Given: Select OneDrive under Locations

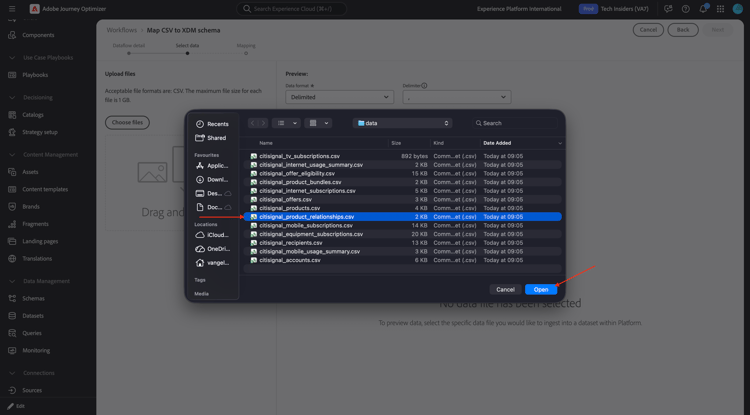Looking at the screenshot, I should [212, 249].
